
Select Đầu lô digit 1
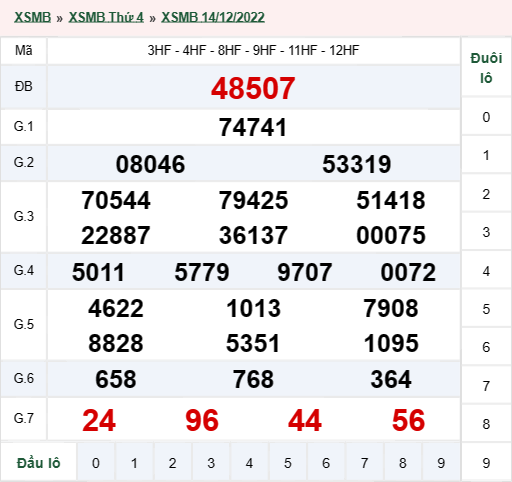coord(134,463)
